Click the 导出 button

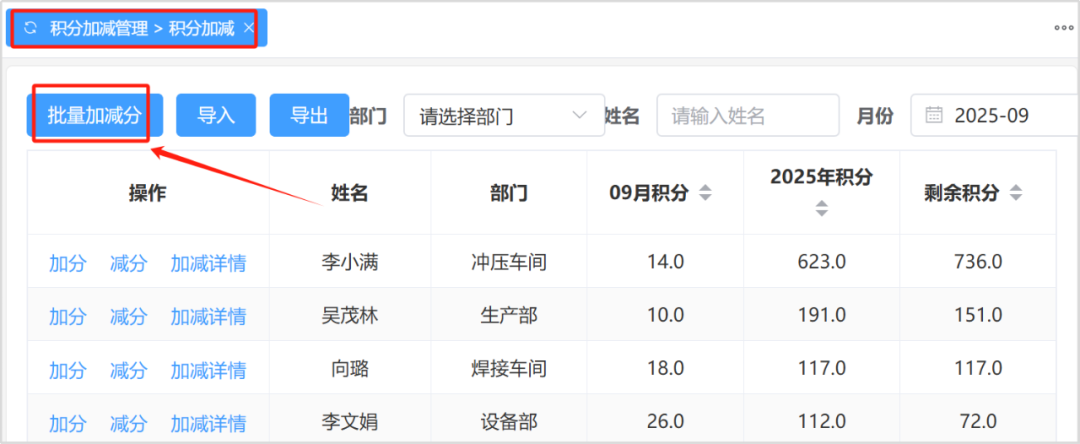click(x=309, y=115)
